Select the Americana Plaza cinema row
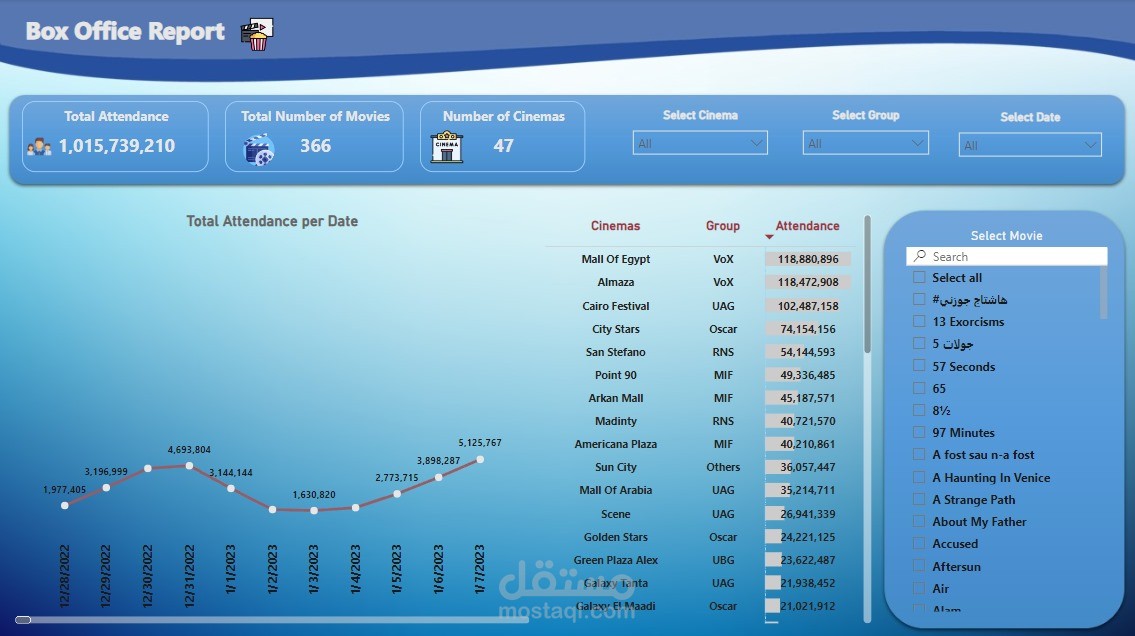Image resolution: width=1135 pixels, height=636 pixels. [699, 444]
